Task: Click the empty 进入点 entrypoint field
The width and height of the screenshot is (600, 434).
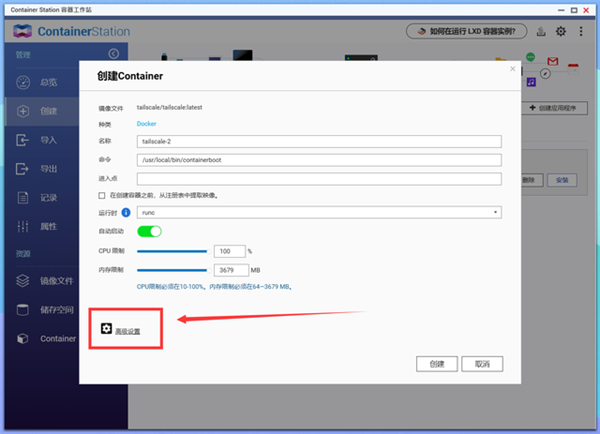Action: click(x=319, y=179)
